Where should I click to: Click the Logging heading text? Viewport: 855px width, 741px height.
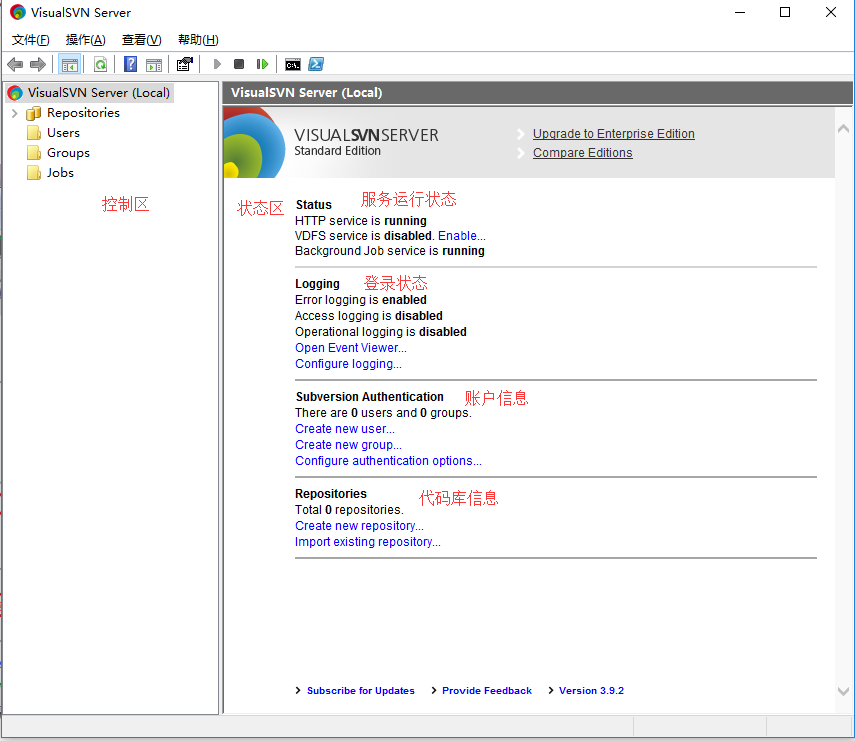click(317, 284)
